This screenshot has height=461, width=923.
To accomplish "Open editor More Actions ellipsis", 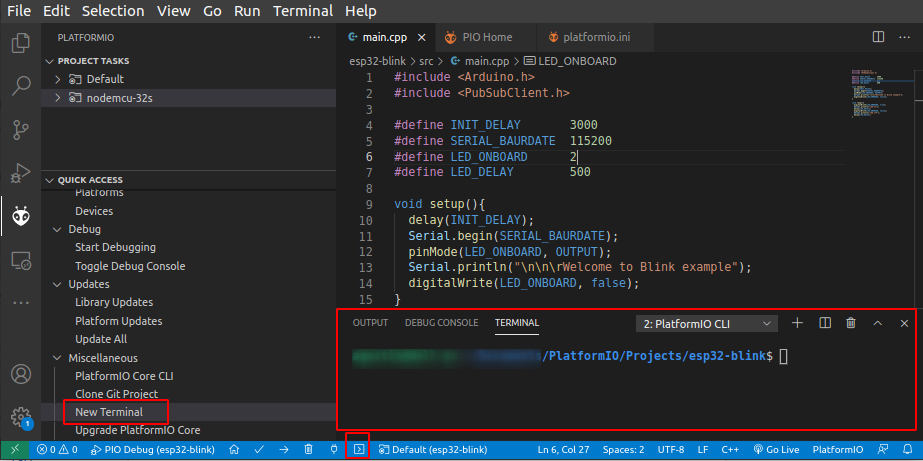I will click(x=904, y=37).
